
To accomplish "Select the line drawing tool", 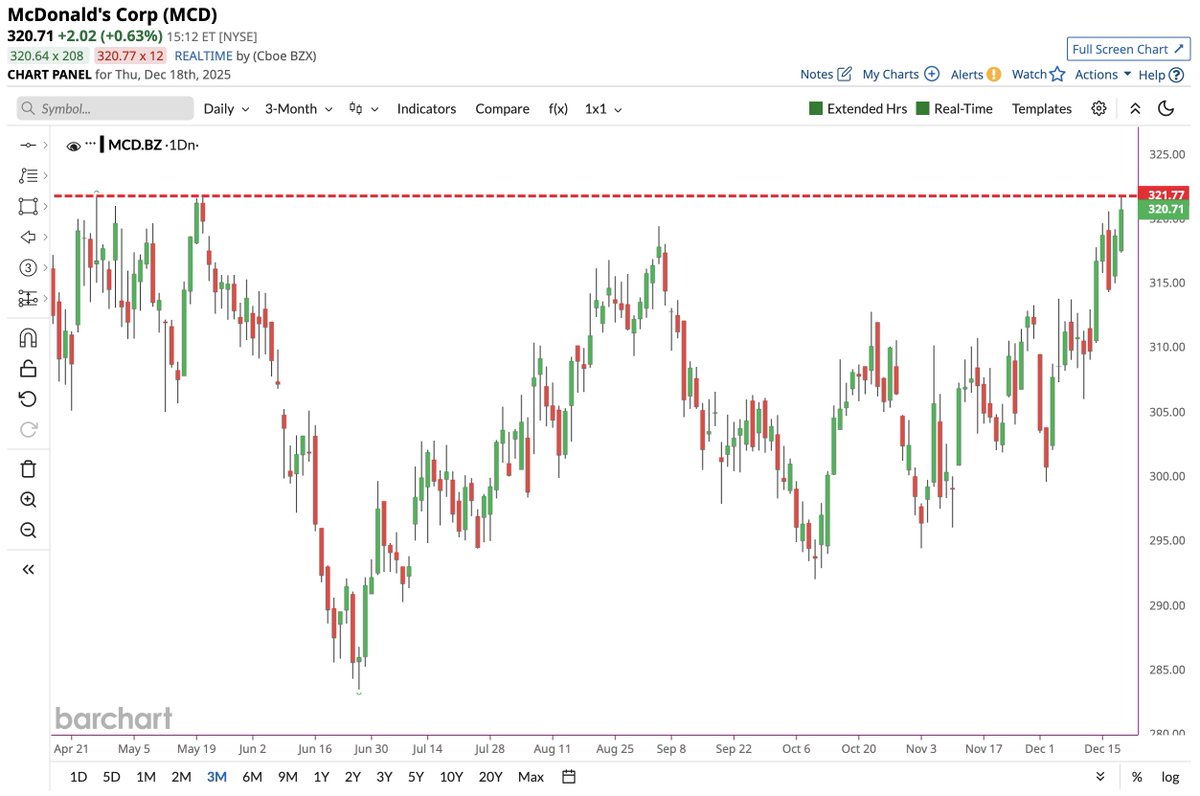I will (x=27, y=146).
